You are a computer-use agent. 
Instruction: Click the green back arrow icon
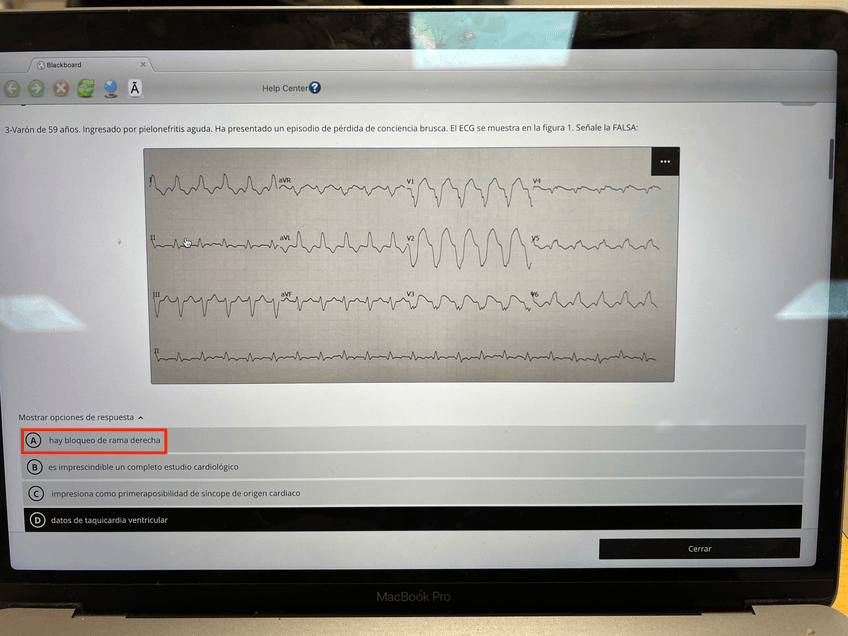tap(12, 89)
